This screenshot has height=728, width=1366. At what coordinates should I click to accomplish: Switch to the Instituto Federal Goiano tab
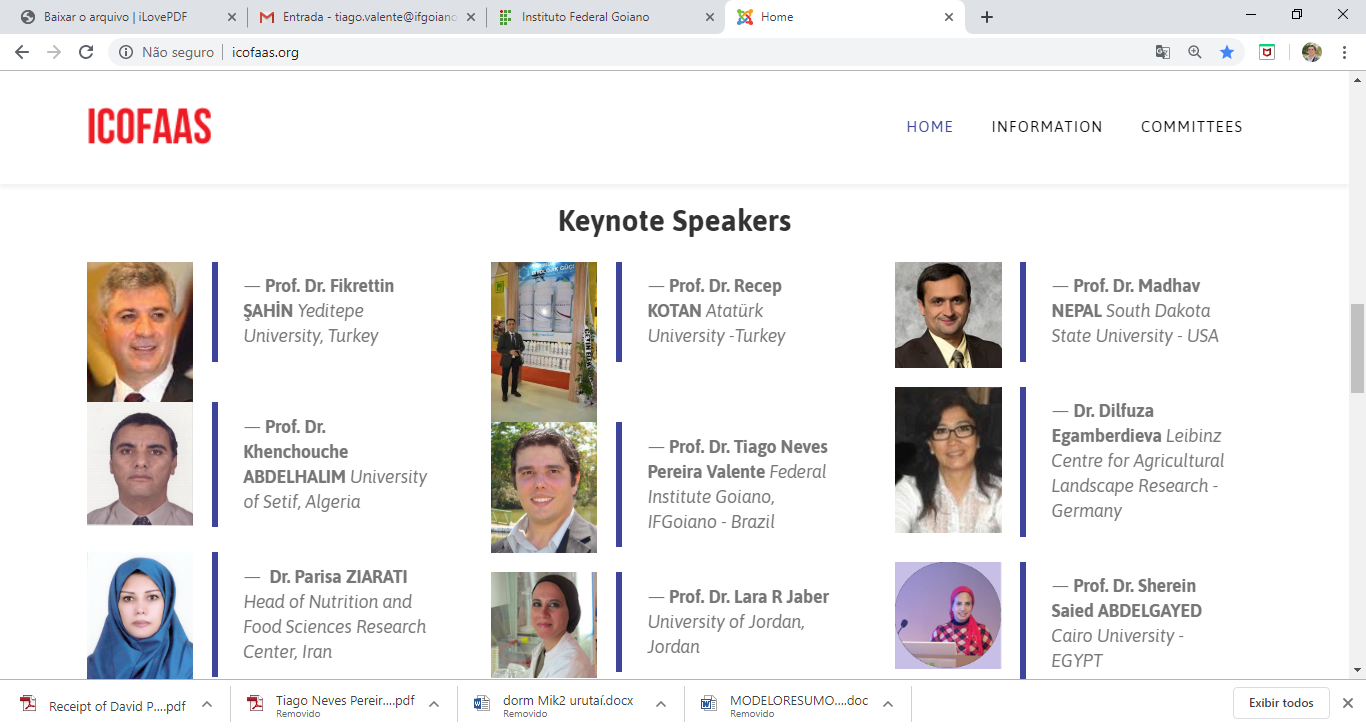coord(585,17)
